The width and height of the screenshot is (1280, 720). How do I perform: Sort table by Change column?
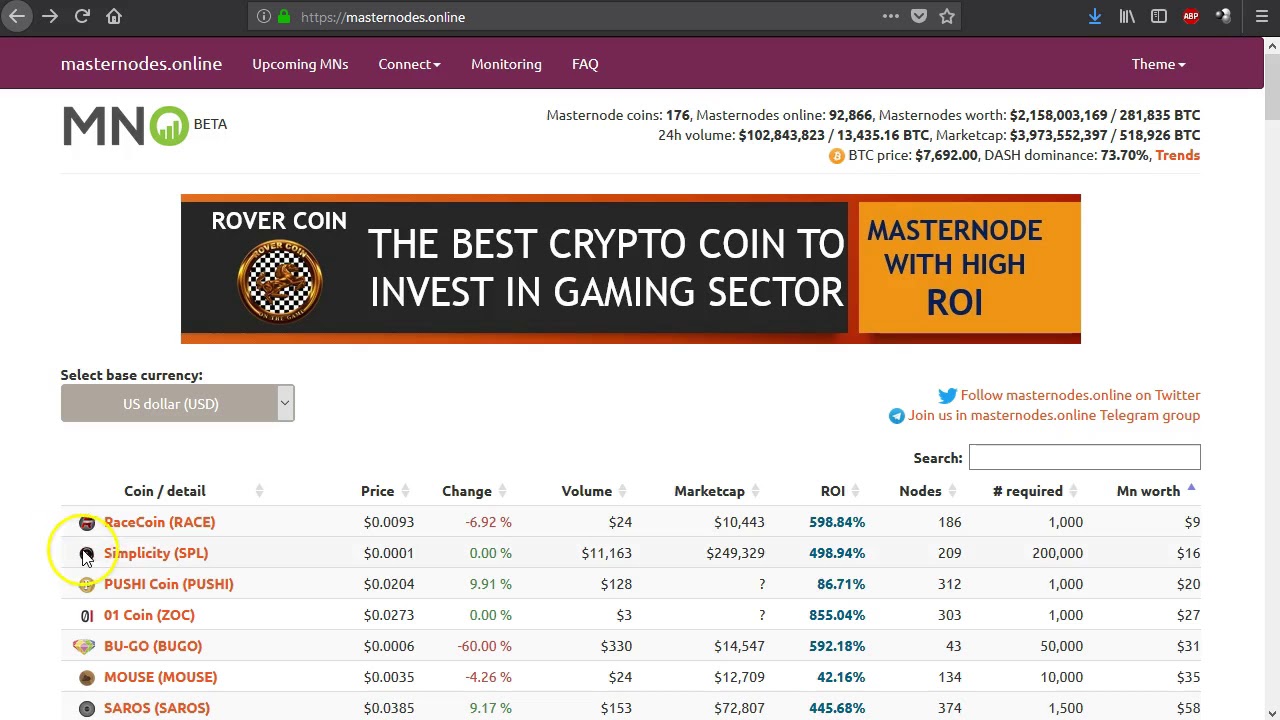coord(467,491)
